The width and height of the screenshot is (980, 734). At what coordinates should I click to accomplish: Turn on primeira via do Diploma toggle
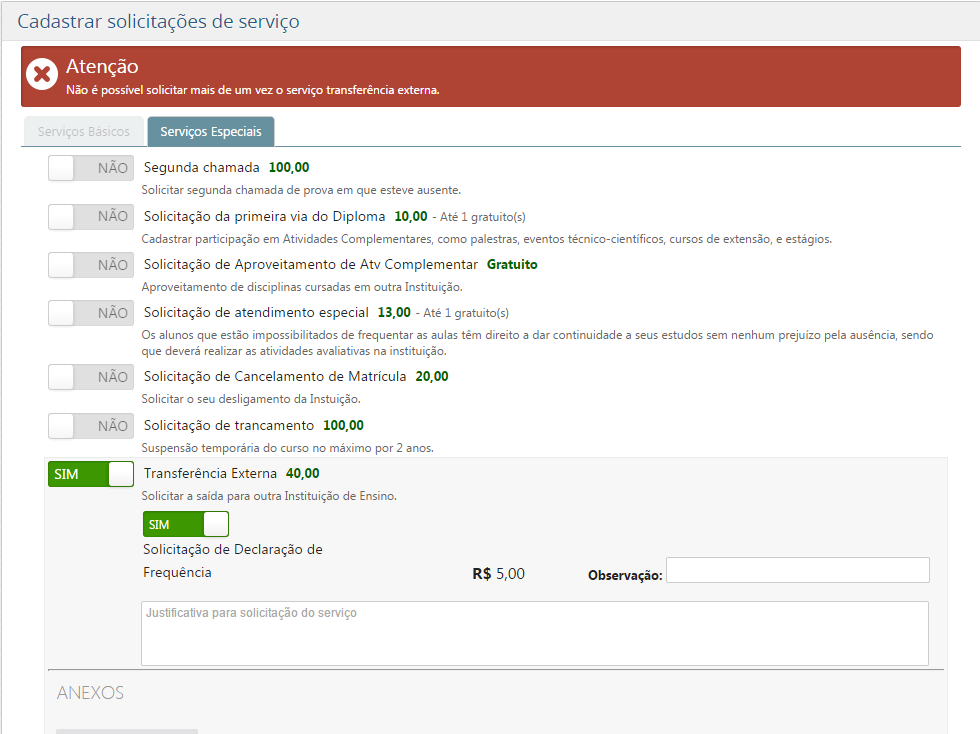(91, 216)
